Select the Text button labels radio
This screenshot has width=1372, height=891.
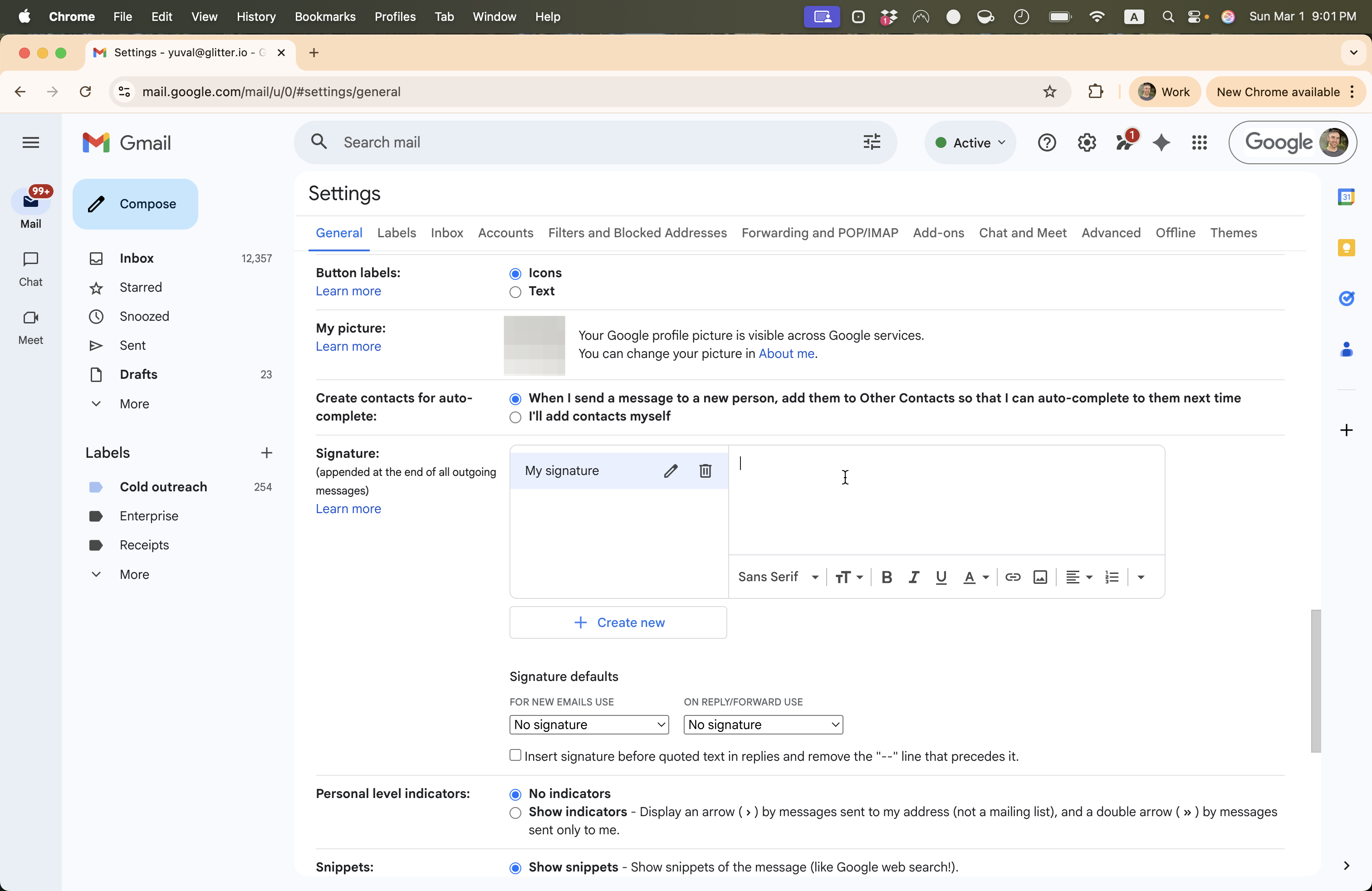click(x=515, y=292)
